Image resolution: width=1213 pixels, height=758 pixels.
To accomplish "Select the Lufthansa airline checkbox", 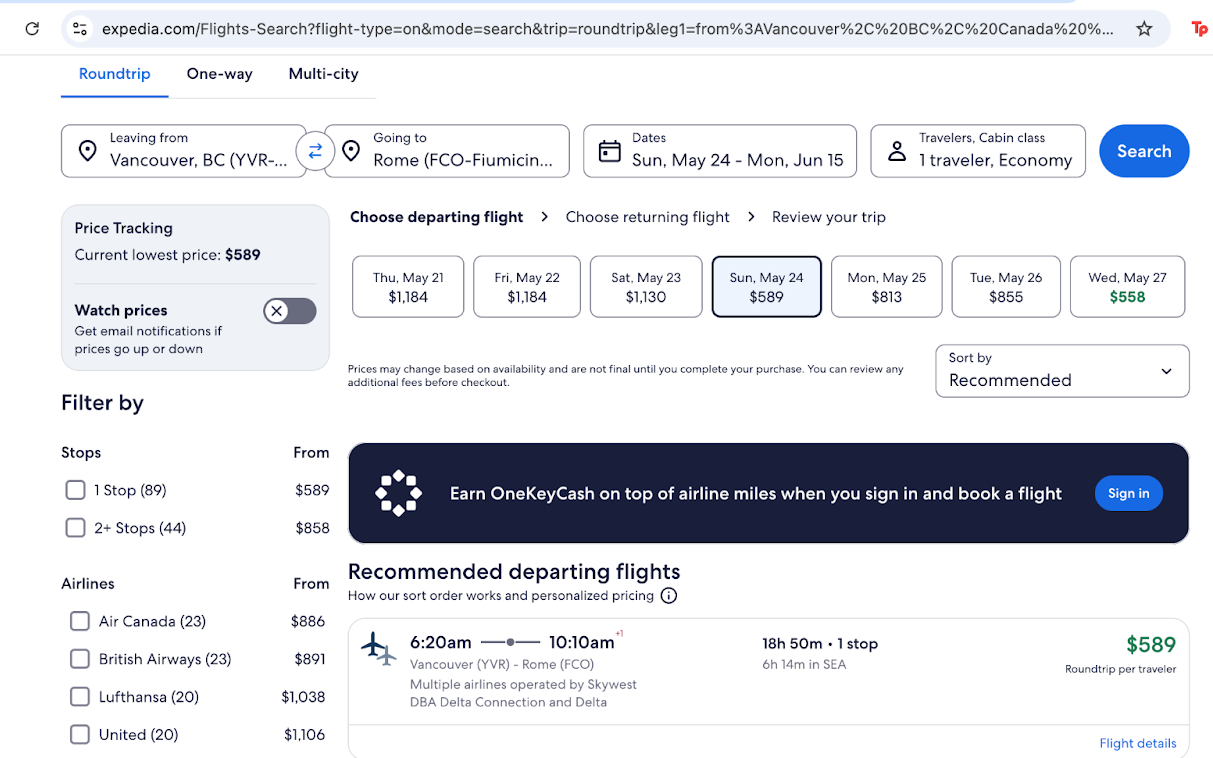I will coord(80,697).
